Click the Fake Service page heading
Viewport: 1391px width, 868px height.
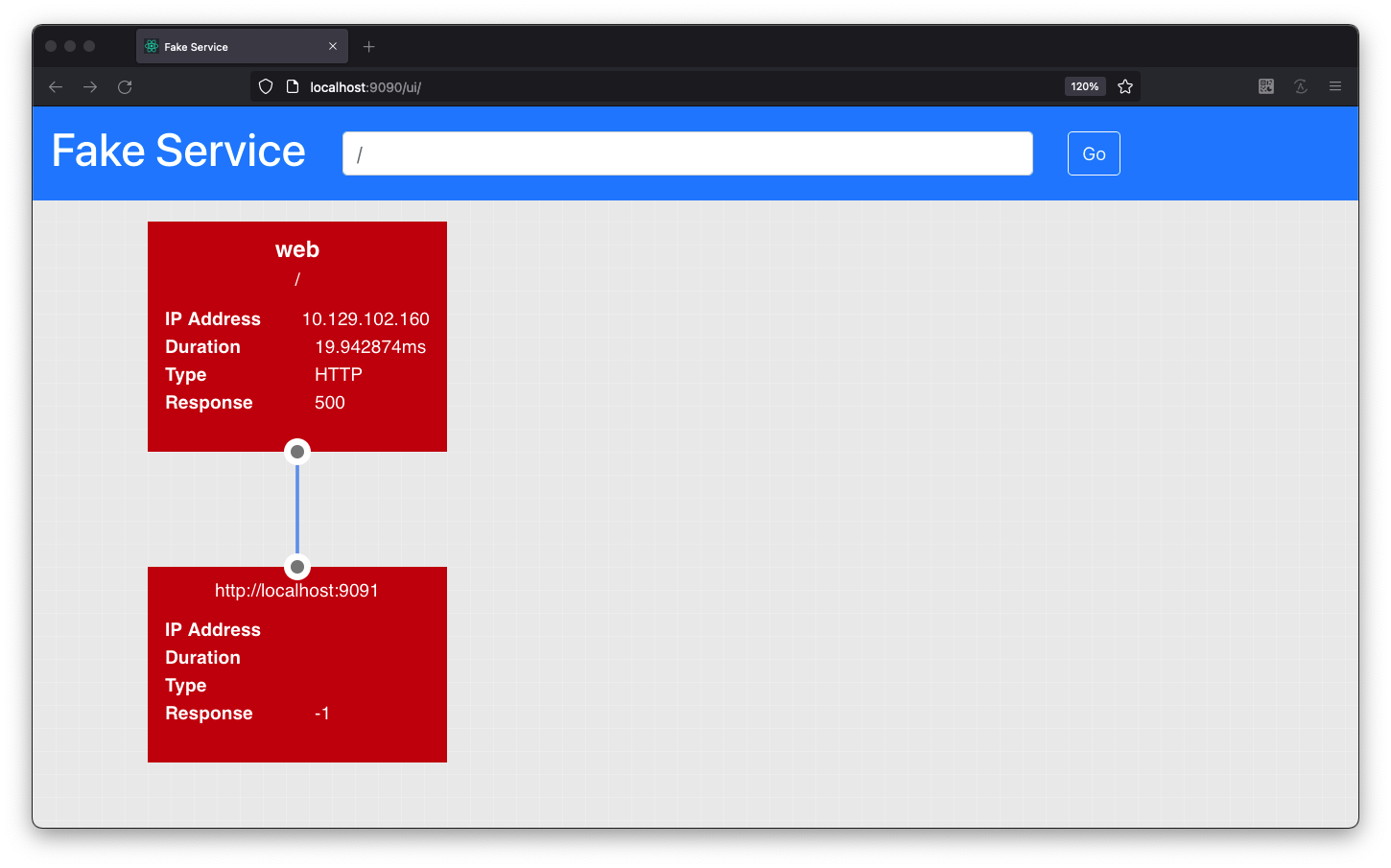178,152
